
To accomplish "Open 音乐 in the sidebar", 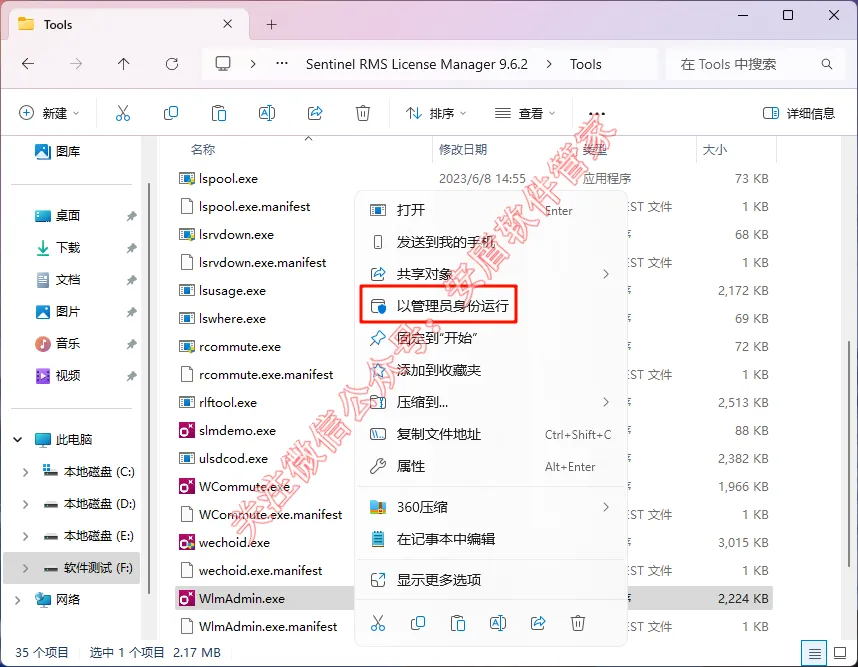I will pyautogui.click(x=58, y=344).
